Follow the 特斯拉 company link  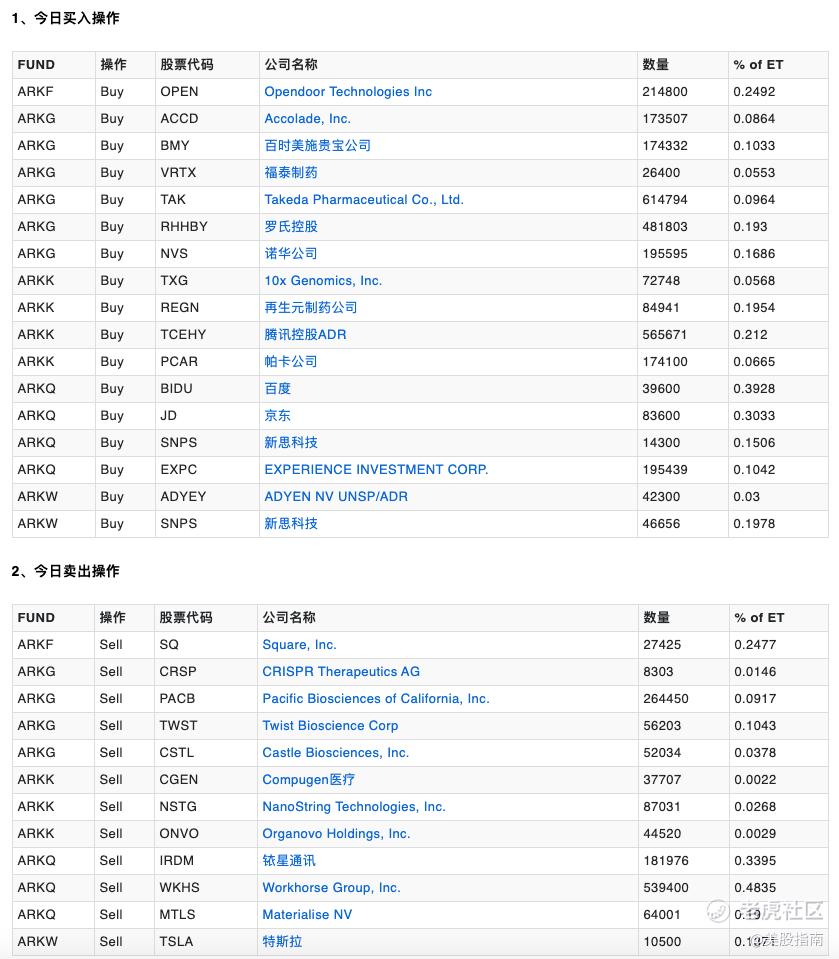click(x=283, y=941)
